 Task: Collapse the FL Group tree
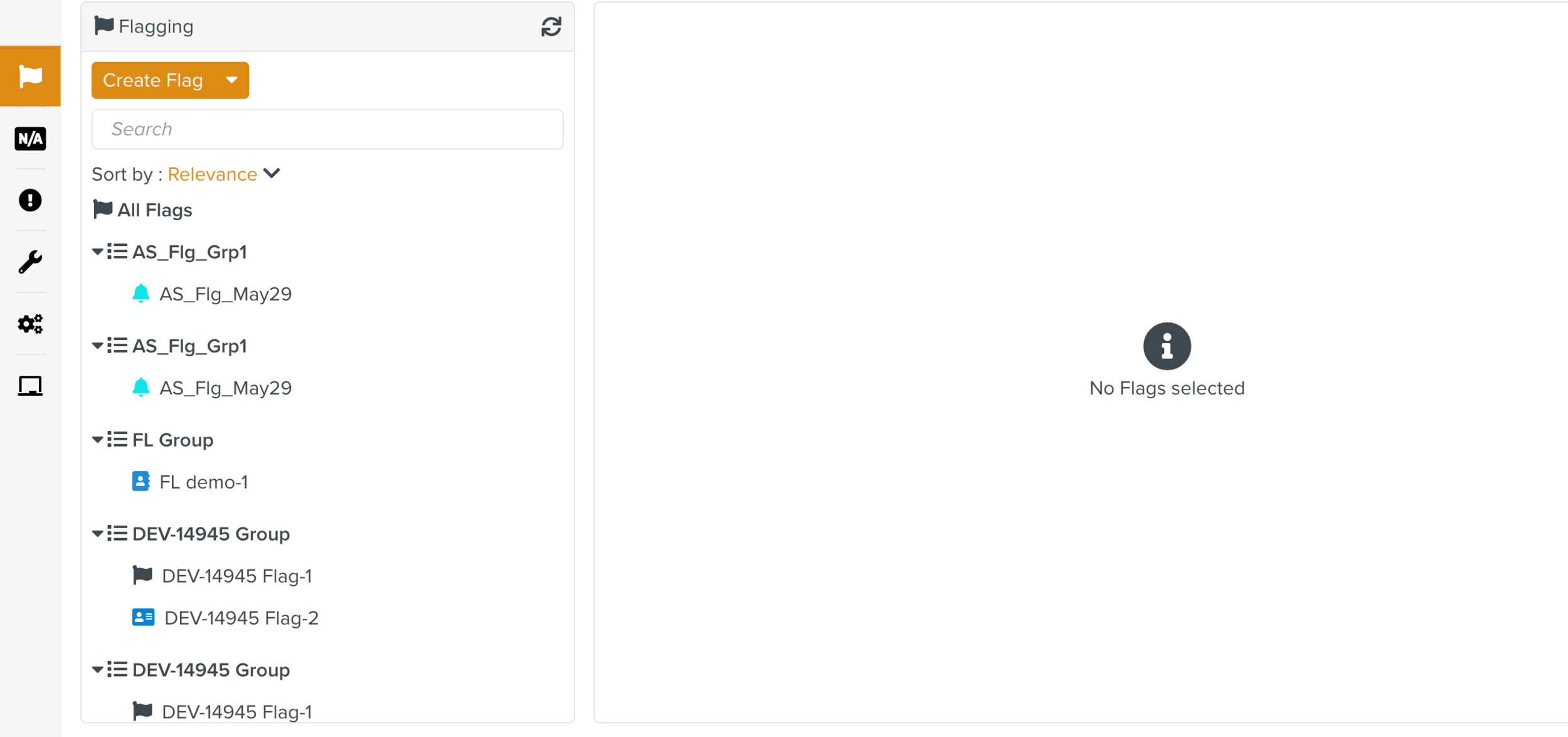(98, 440)
